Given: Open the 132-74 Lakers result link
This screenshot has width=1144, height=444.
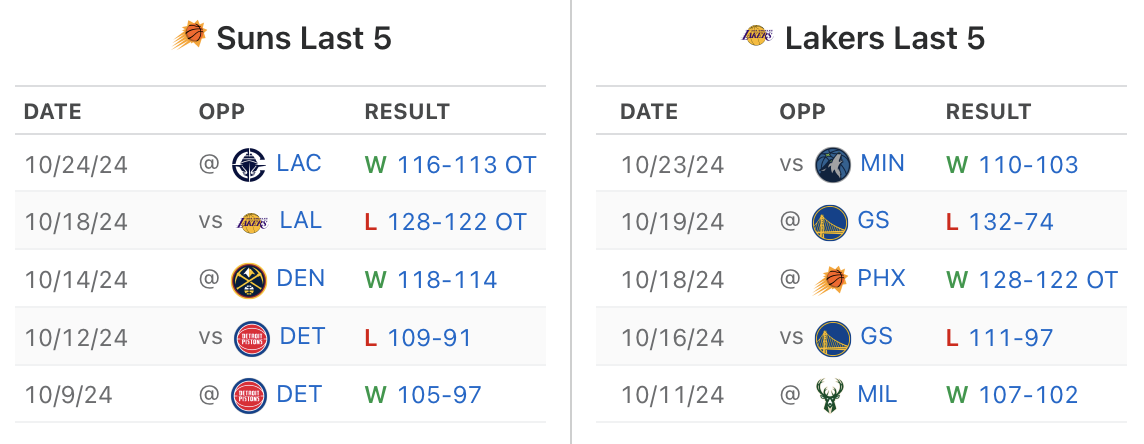Looking at the screenshot, I should [1011, 222].
